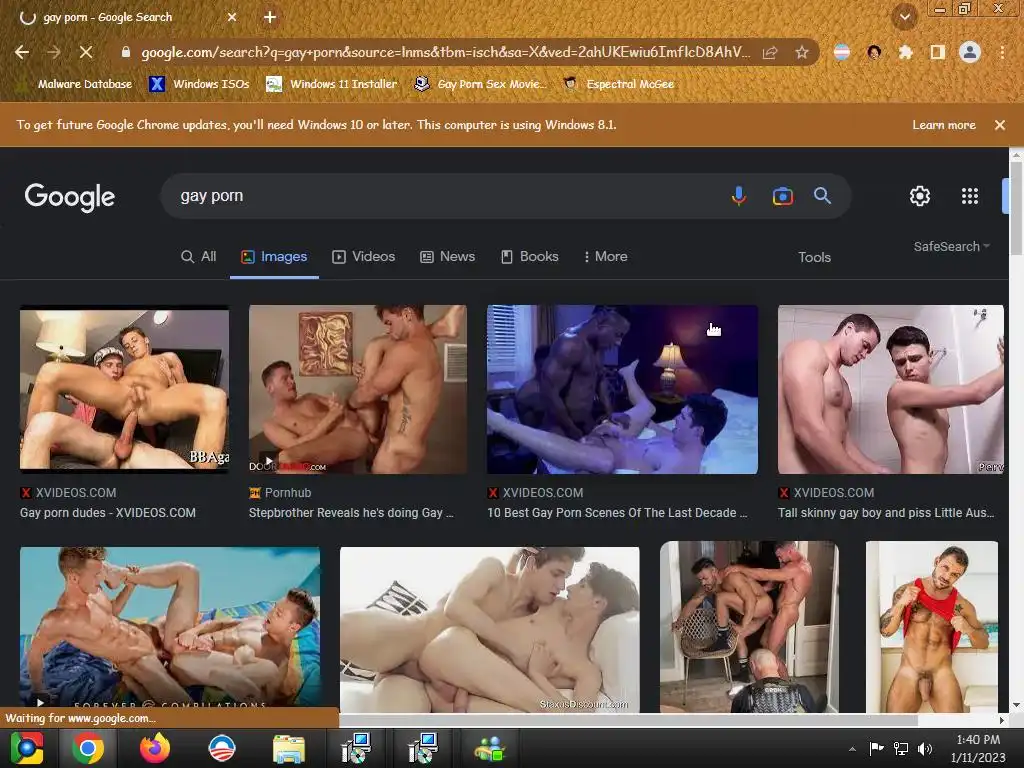The image size is (1024, 768).
Task: Expand the More search categories
Action: coord(605,257)
